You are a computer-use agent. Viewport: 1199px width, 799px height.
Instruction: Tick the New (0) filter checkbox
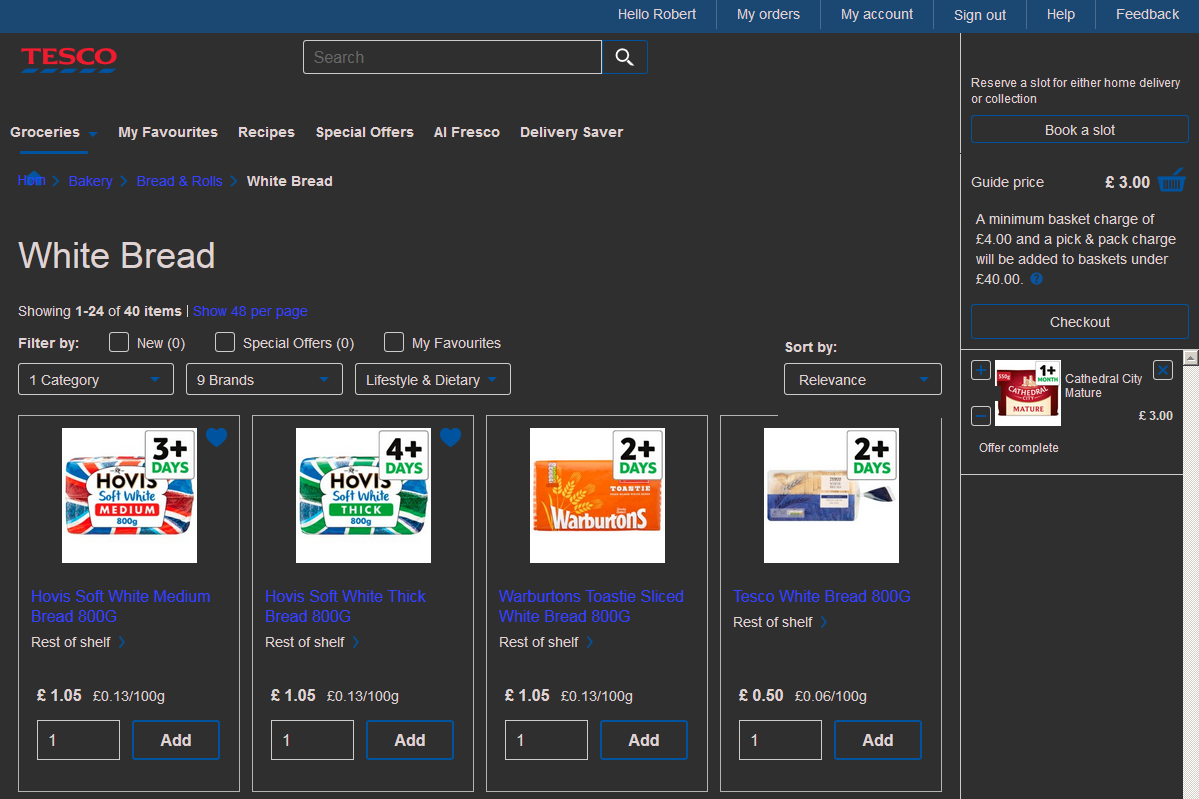(x=119, y=342)
